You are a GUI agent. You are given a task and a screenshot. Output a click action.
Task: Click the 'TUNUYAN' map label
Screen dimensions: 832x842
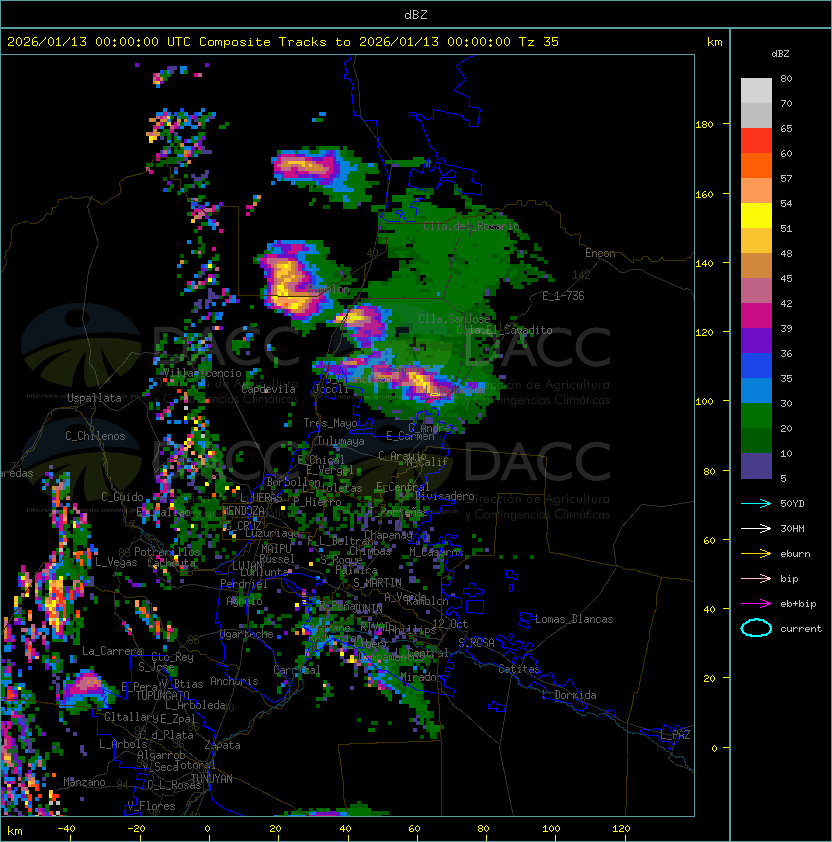pyautogui.click(x=212, y=779)
